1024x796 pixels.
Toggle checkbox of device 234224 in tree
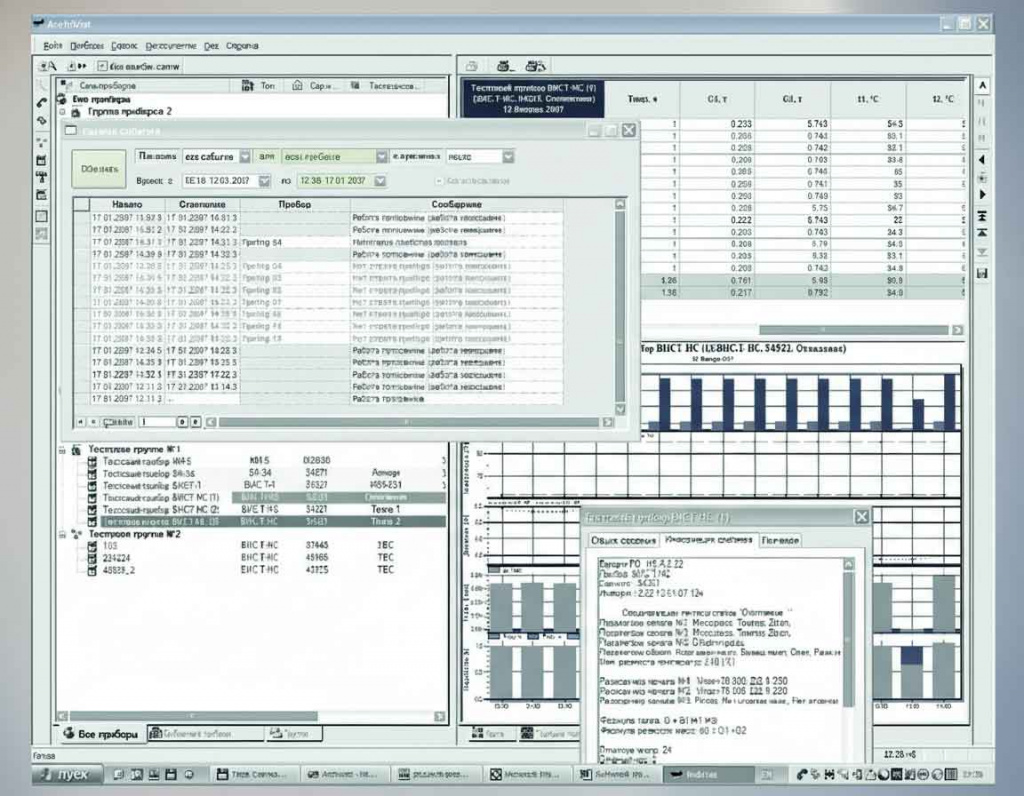coord(92,558)
